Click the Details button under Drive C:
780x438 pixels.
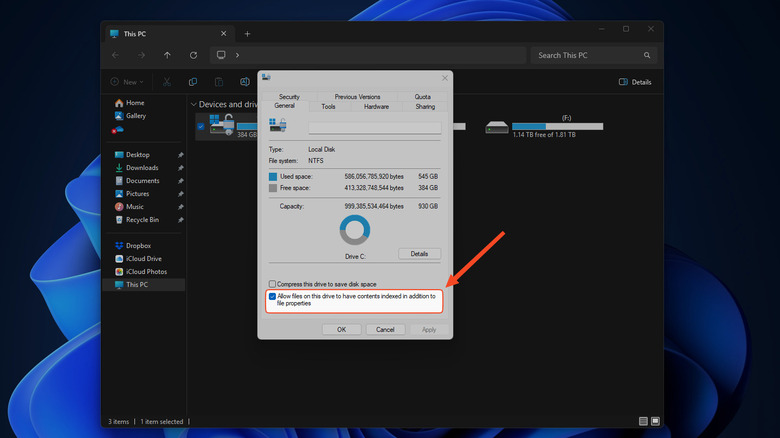pyautogui.click(x=419, y=254)
